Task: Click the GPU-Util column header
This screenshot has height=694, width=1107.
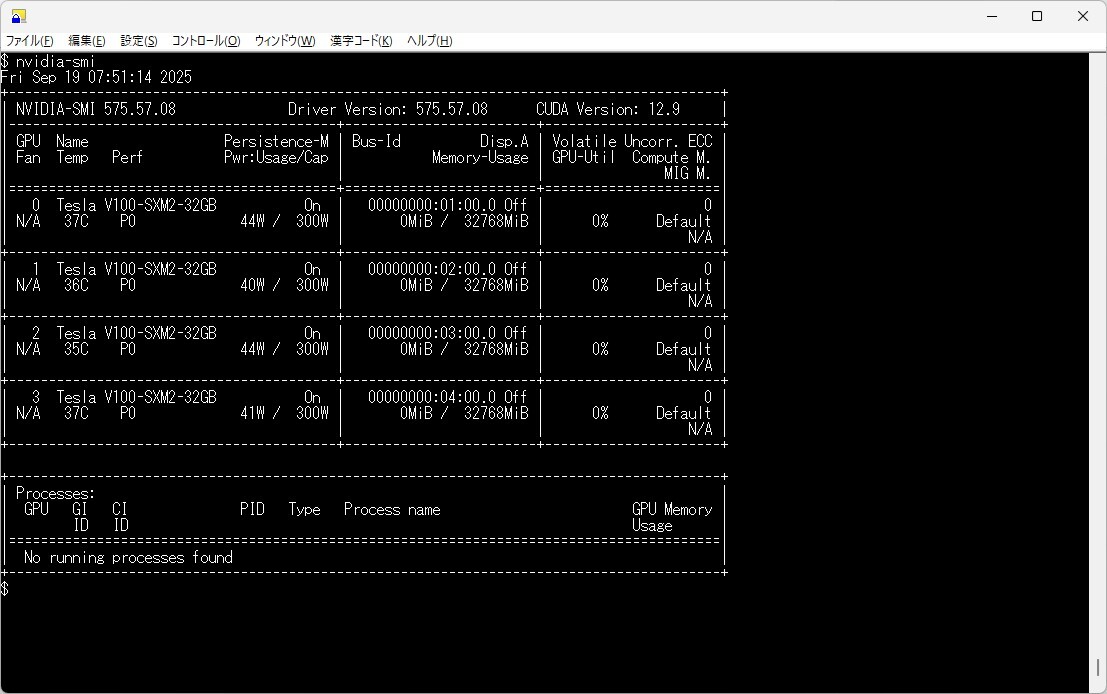Action: click(583, 157)
